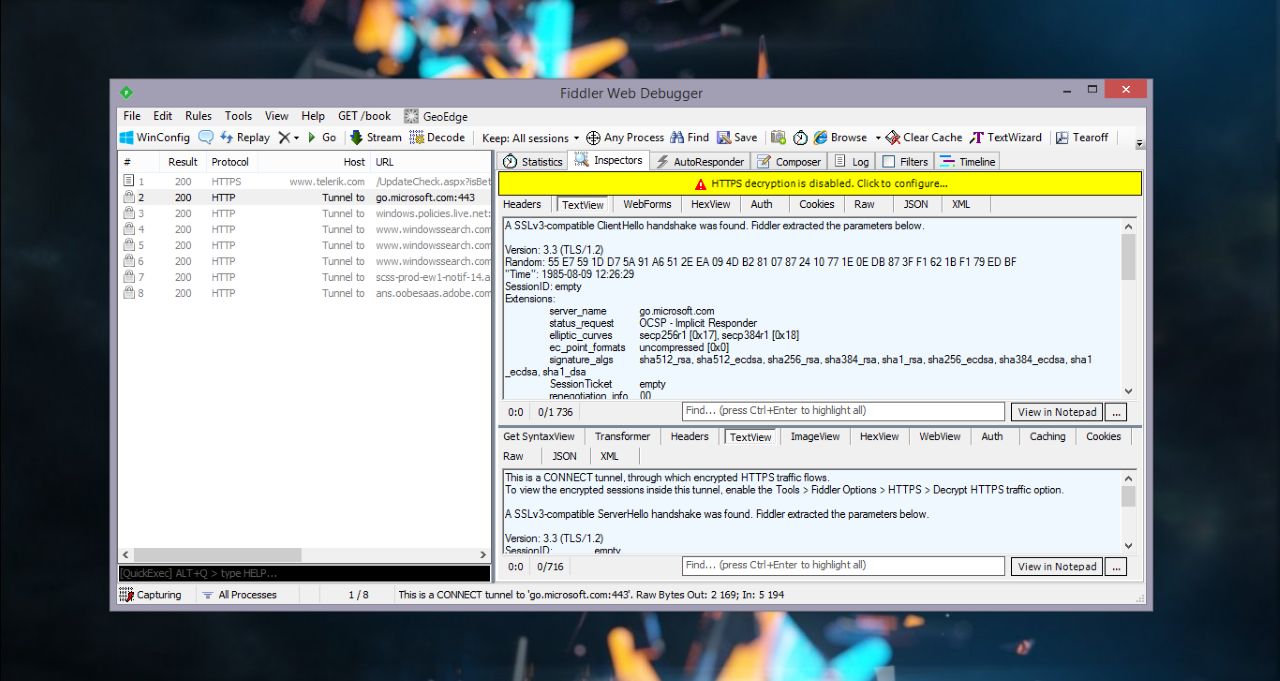
Task: Select session 3 windows.policies.live.net
Action: point(306,214)
